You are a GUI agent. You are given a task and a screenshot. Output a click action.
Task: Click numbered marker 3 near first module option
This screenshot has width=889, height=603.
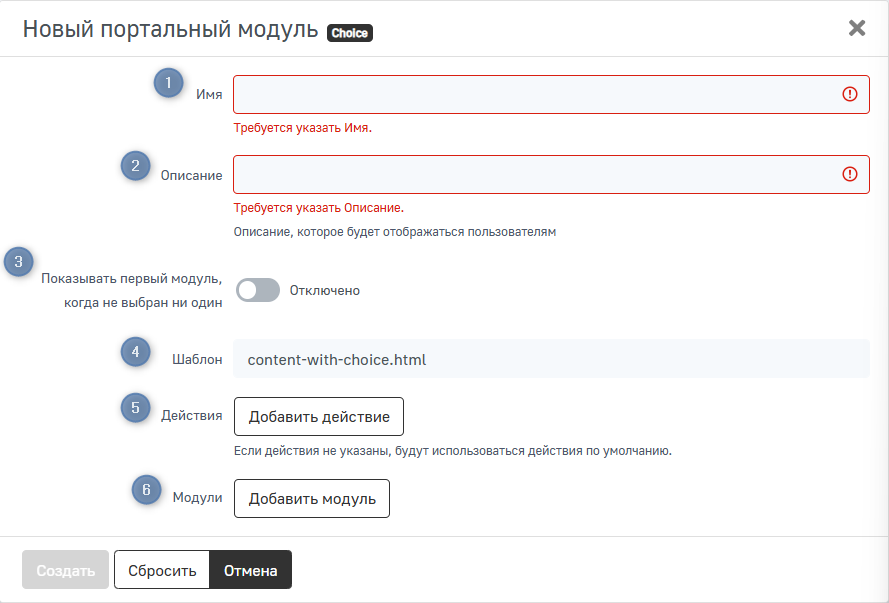click(x=18, y=262)
